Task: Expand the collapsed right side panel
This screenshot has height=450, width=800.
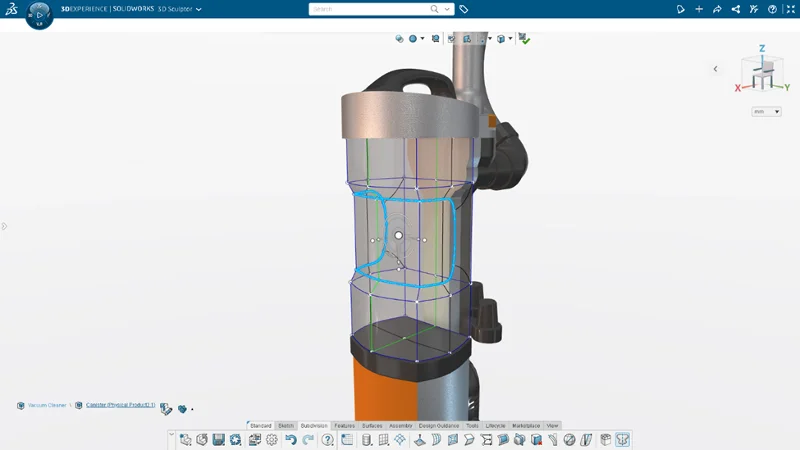Action: [714, 69]
